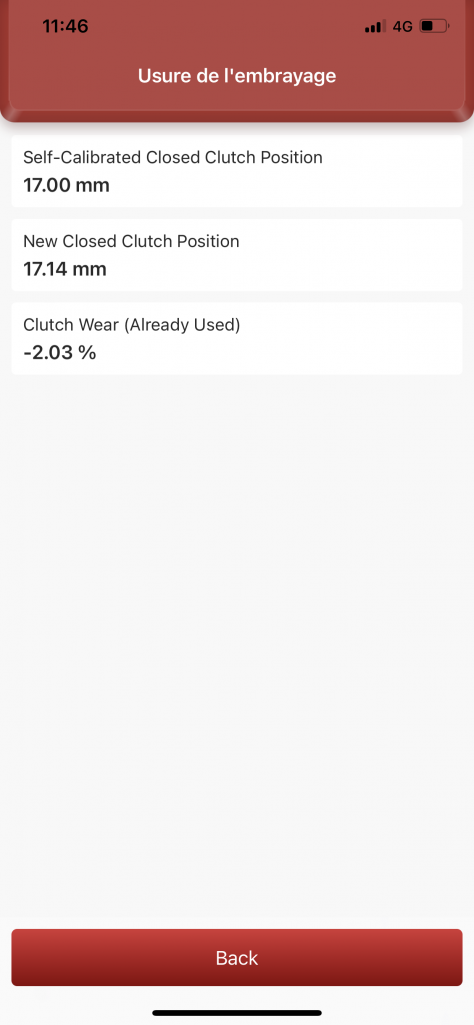The height and width of the screenshot is (1025, 474).
Task: Tap the mm unit after 17.14
Action: click(92, 269)
